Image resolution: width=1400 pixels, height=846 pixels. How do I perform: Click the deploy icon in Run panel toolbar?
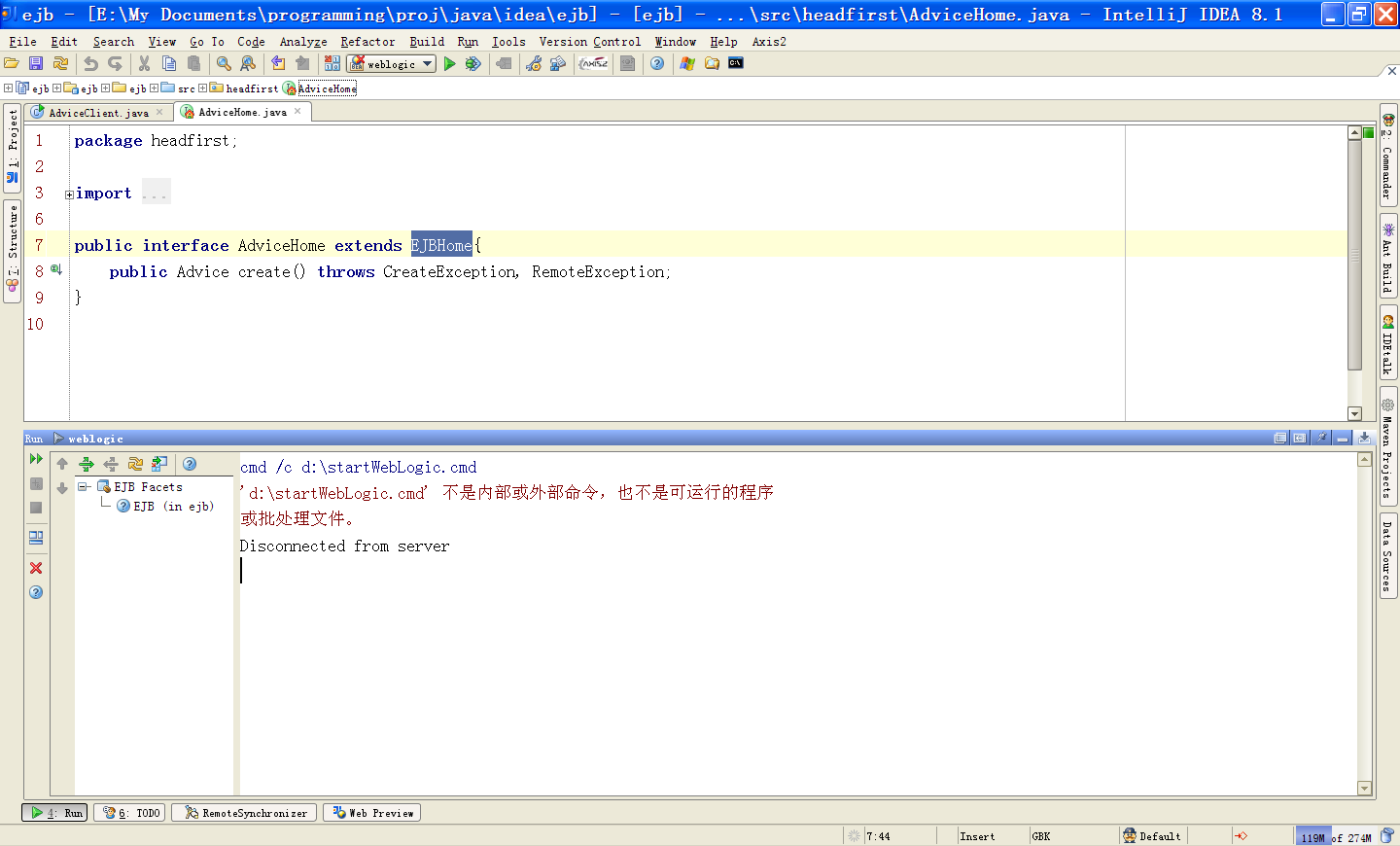[159, 464]
